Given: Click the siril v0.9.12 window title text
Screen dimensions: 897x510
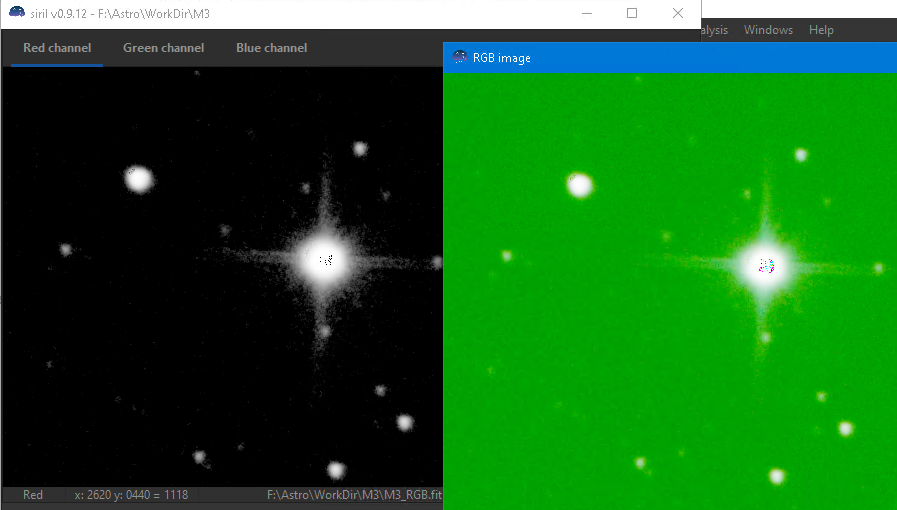Looking at the screenshot, I should (120, 13).
